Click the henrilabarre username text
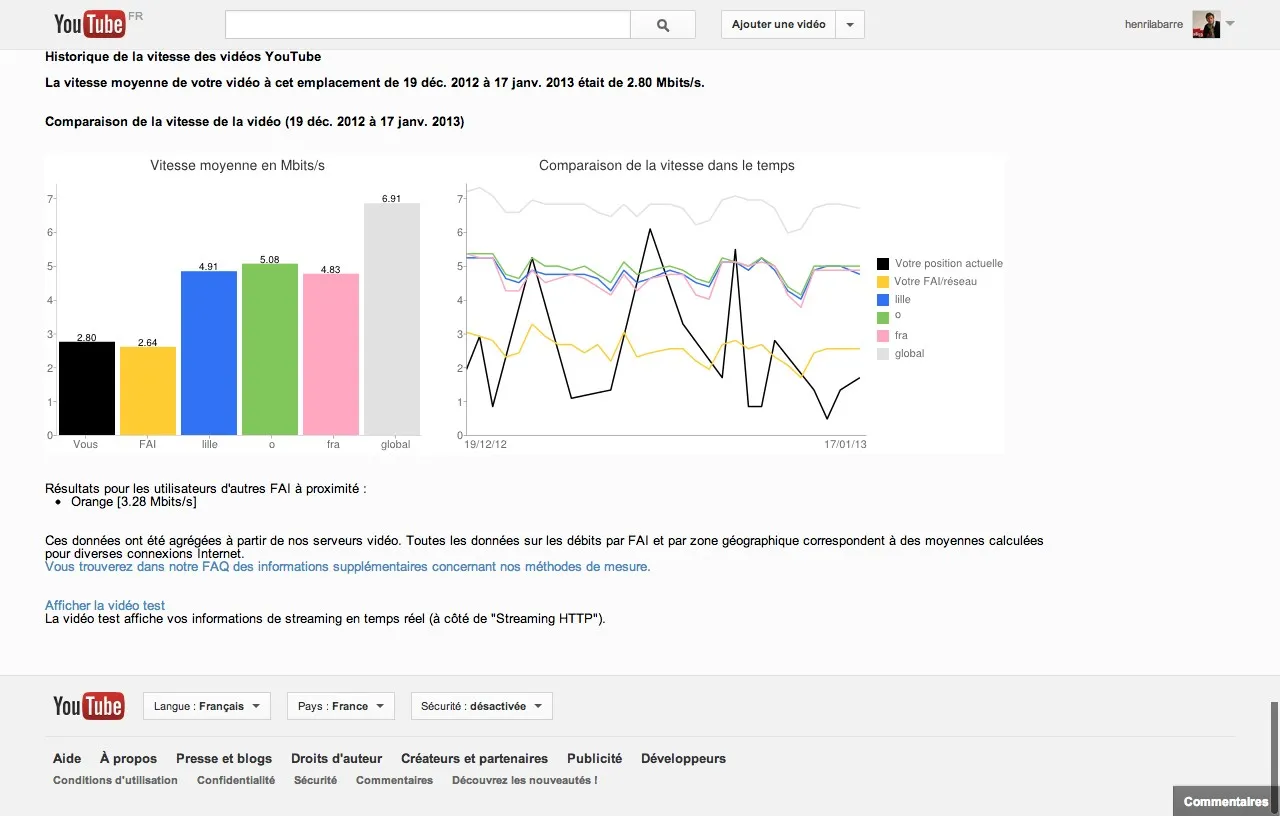This screenshot has width=1280, height=816. click(x=1156, y=24)
